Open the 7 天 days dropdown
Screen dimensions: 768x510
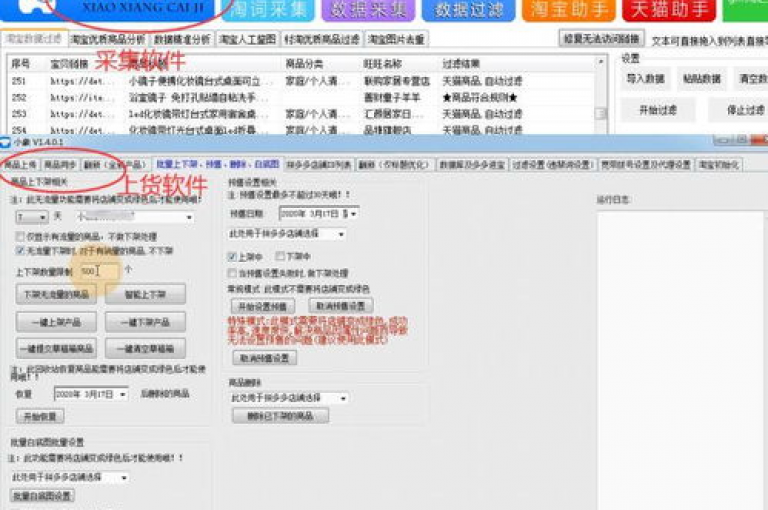click(32, 217)
